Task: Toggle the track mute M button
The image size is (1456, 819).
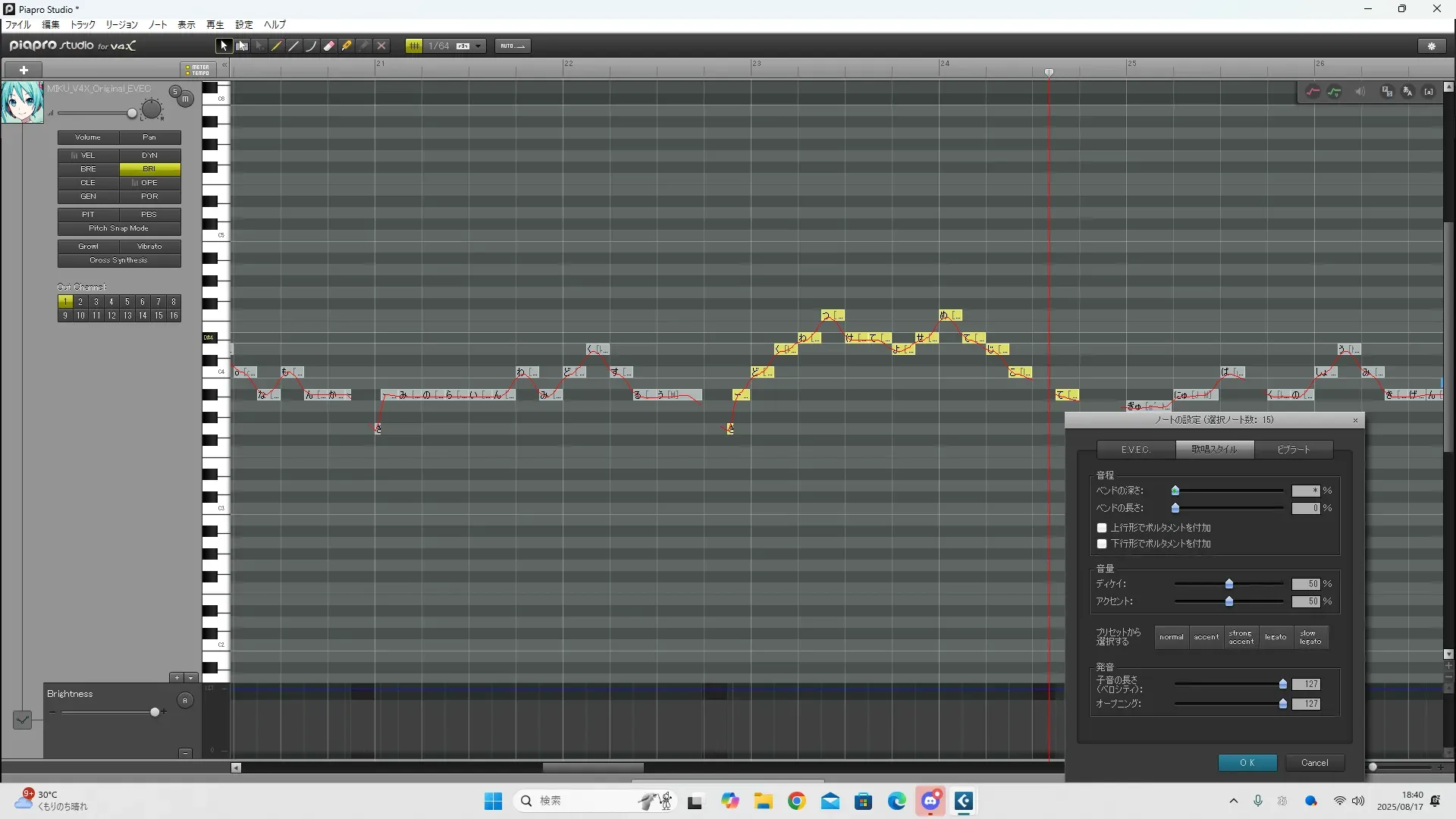Action: pos(185,99)
